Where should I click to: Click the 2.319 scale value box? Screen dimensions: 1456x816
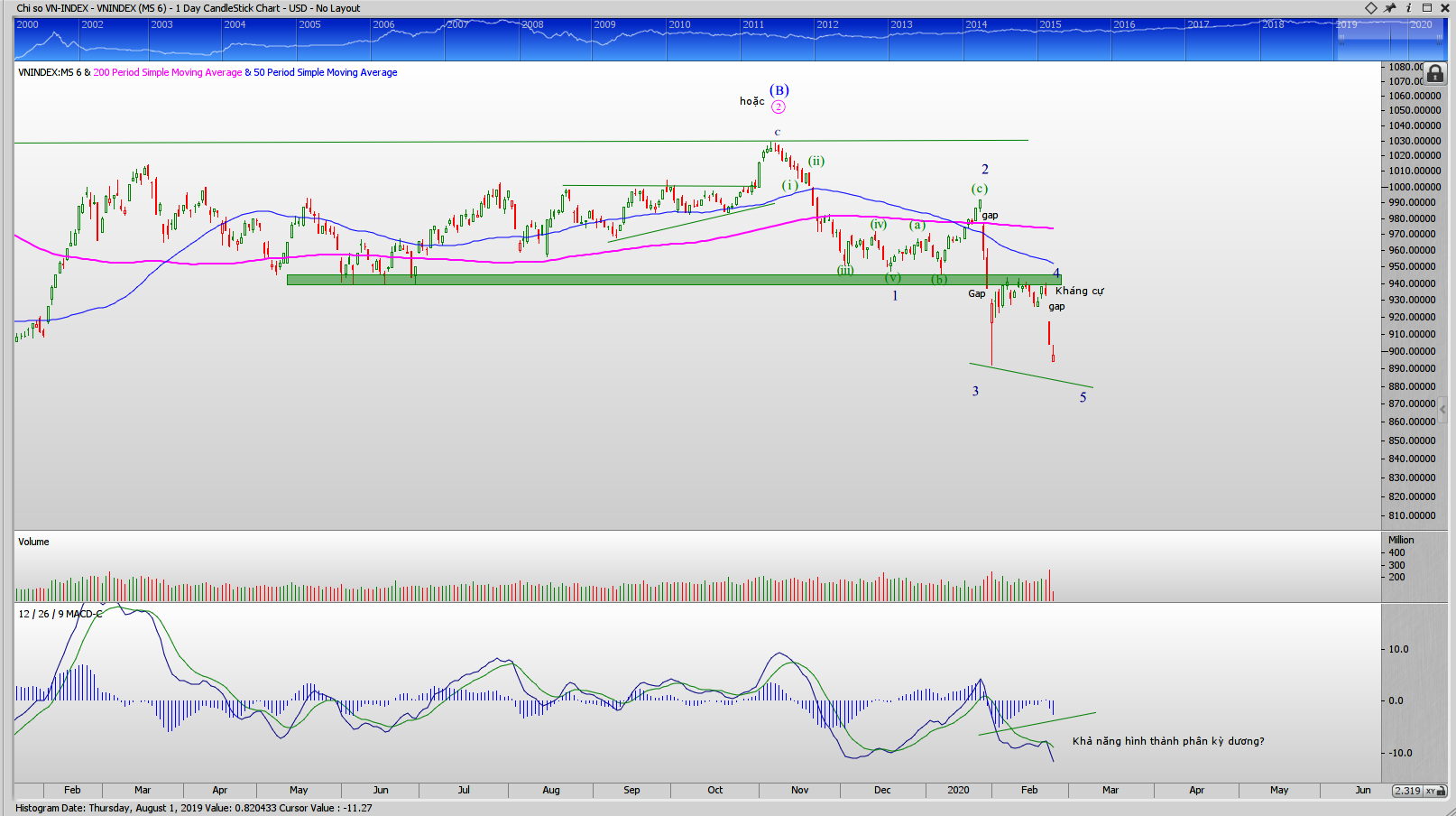click(x=1406, y=791)
